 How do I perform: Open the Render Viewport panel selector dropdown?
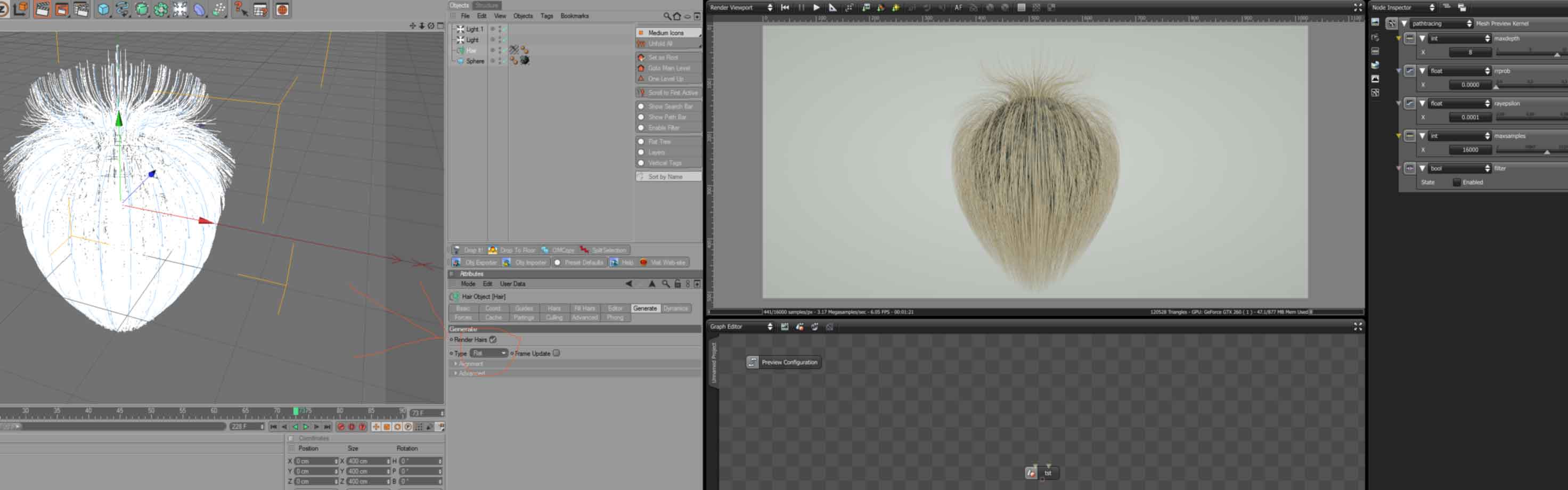[x=741, y=8]
